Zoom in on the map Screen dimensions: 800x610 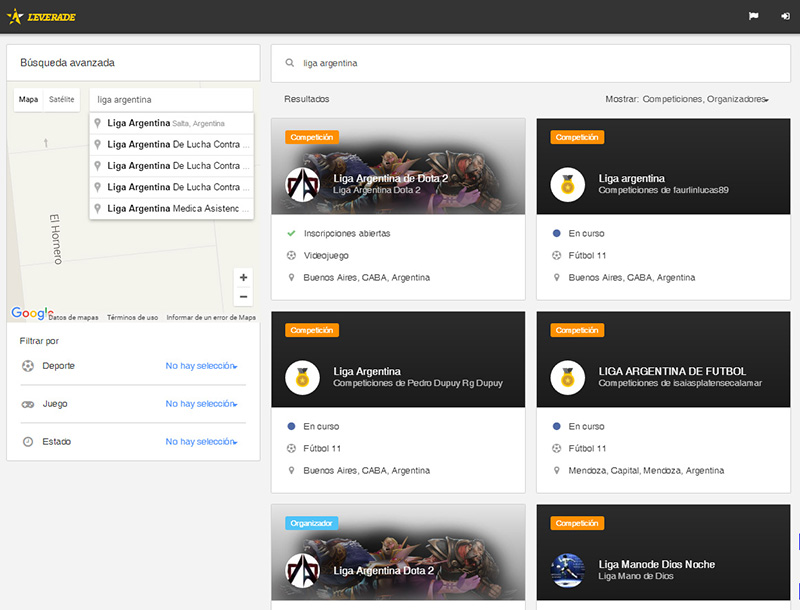click(243, 278)
